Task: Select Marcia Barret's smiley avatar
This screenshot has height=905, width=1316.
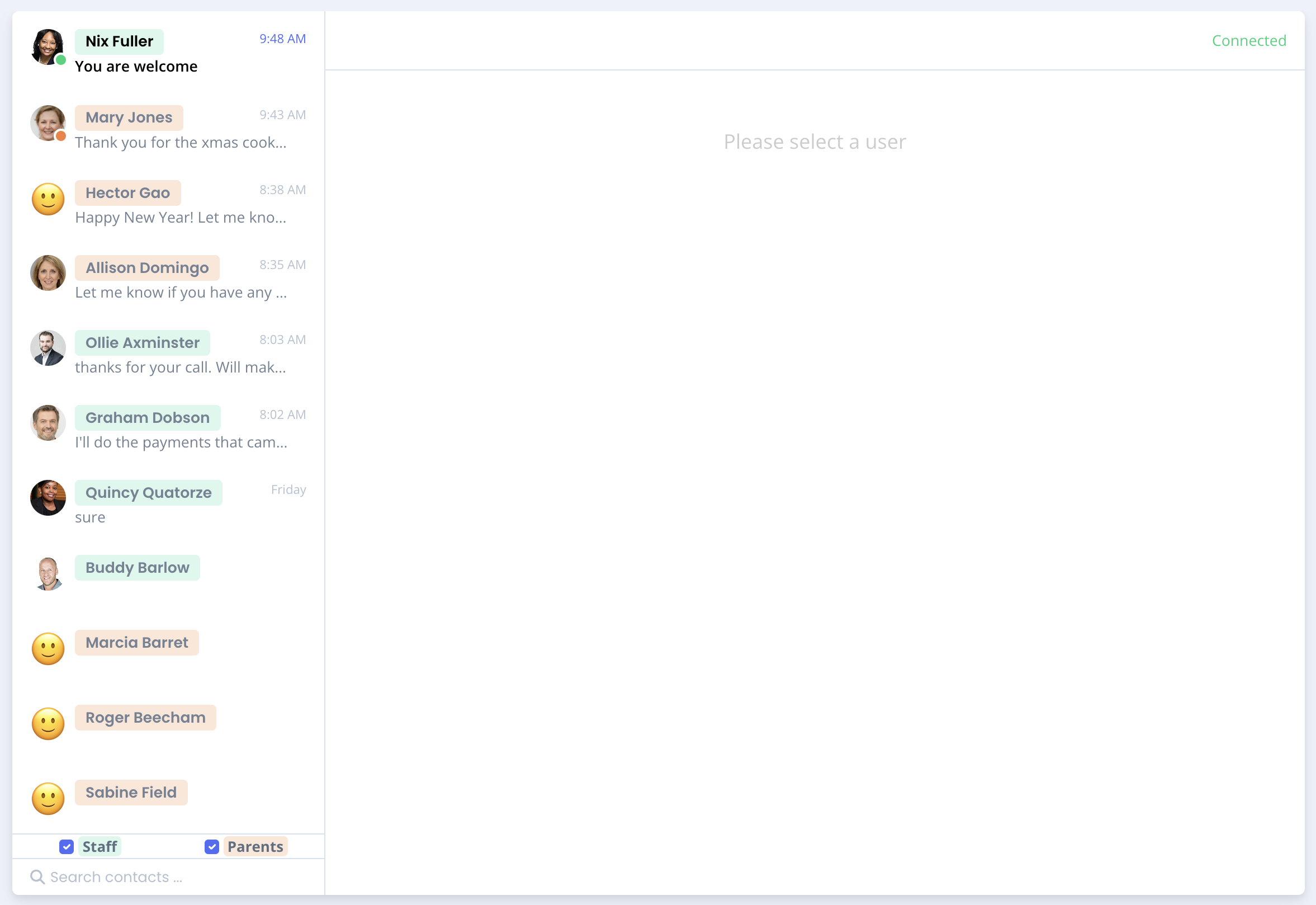Action: [48, 649]
